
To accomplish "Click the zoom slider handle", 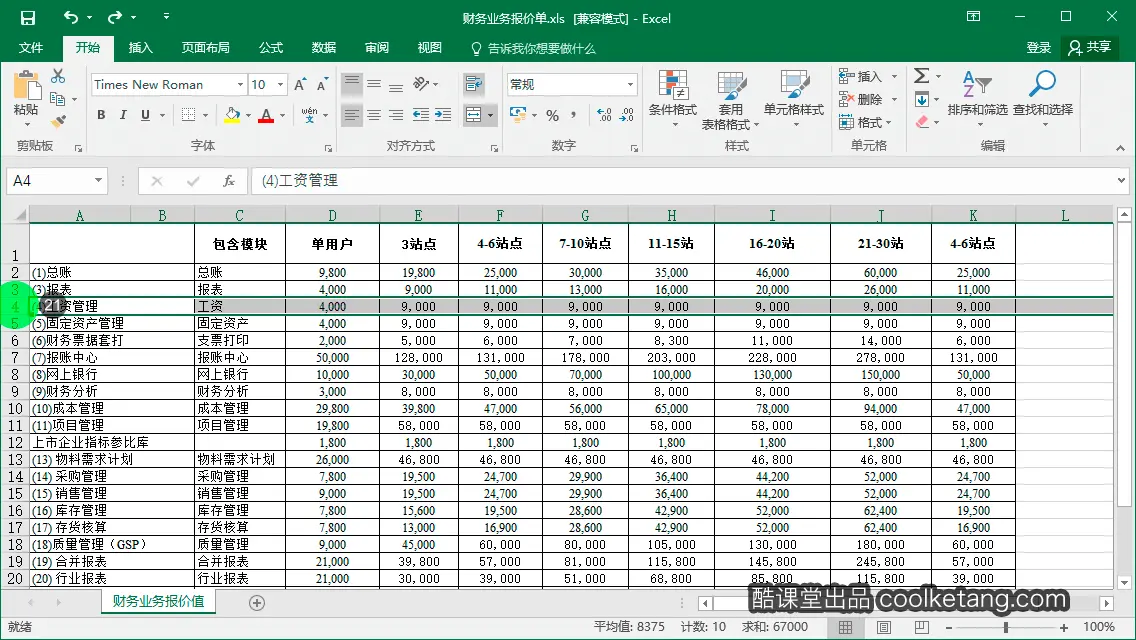I will pyautogui.click(x=1006, y=628).
